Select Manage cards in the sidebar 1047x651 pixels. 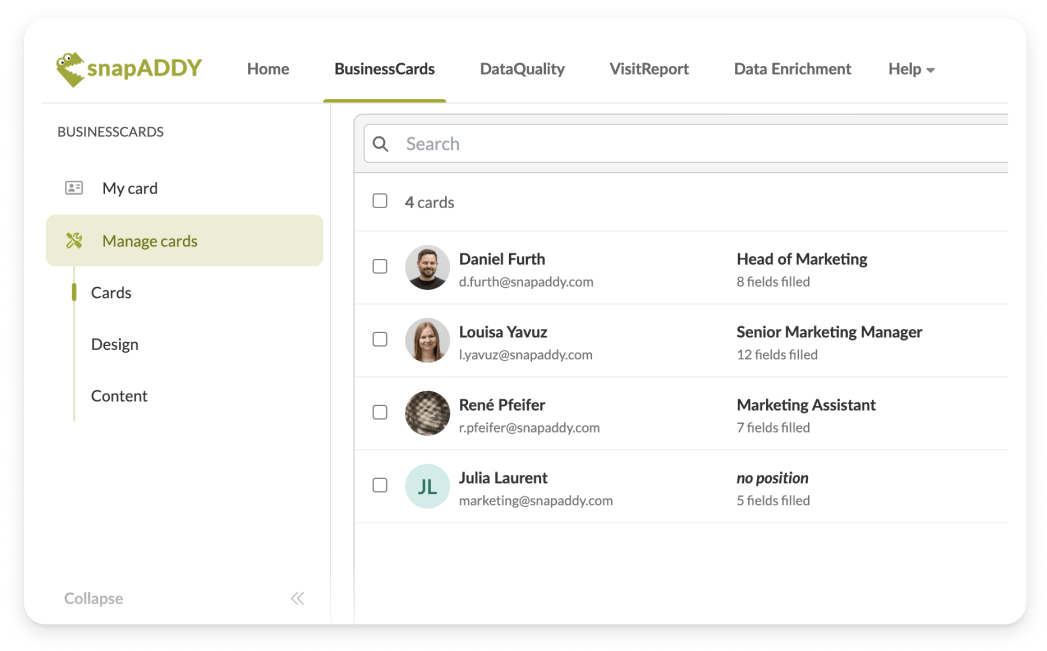pyautogui.click(x=185, y=240)
